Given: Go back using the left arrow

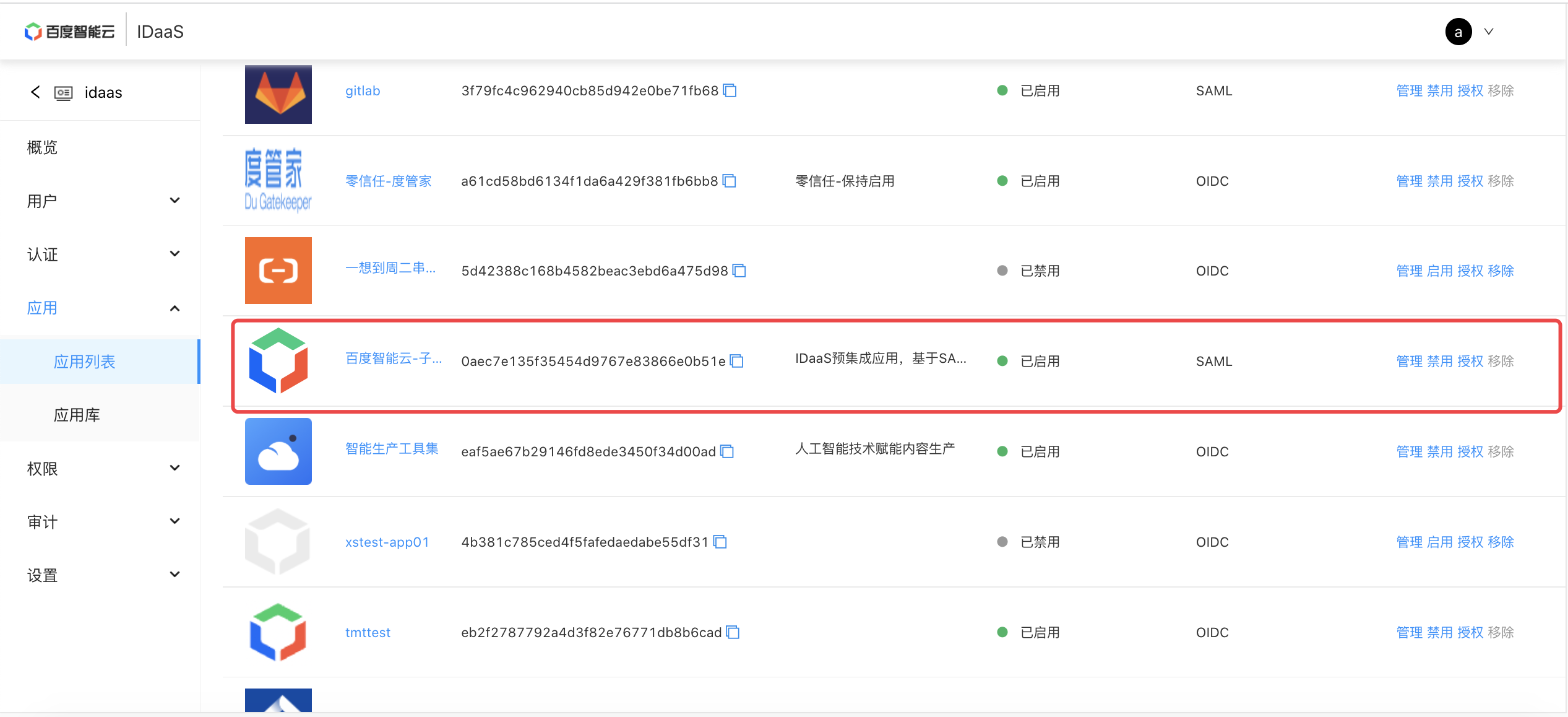Looking at the screenshot, I should (35, 92).
